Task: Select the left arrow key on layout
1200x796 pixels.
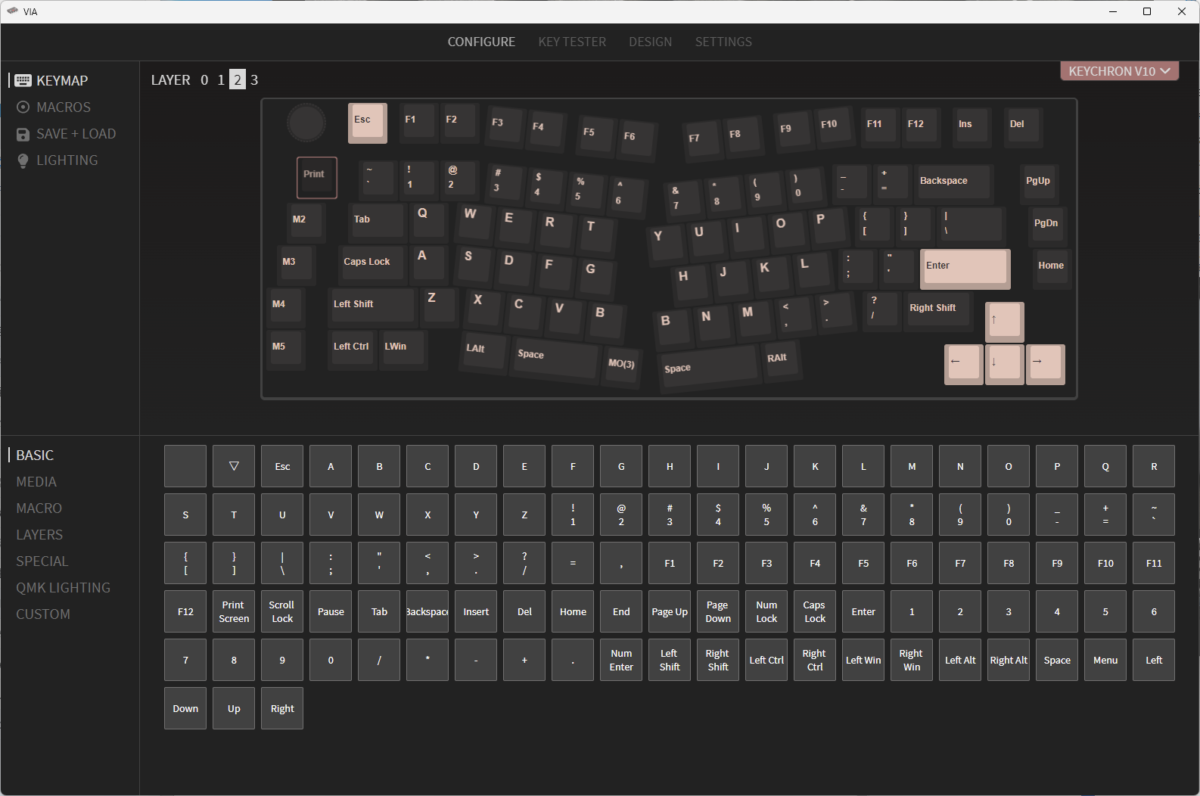Action: pos(964,364)
